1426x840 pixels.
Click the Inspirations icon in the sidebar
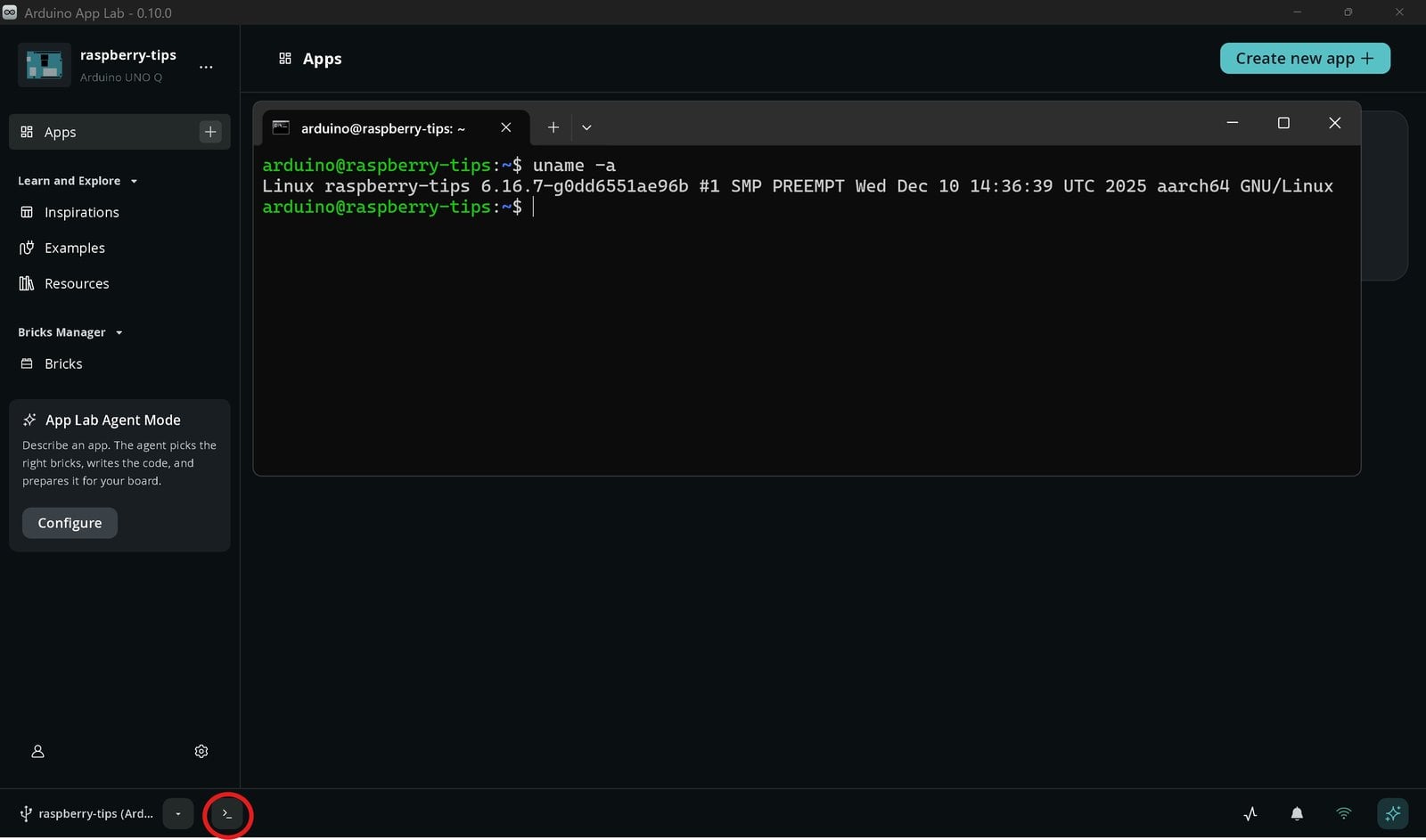click(27, 212)
